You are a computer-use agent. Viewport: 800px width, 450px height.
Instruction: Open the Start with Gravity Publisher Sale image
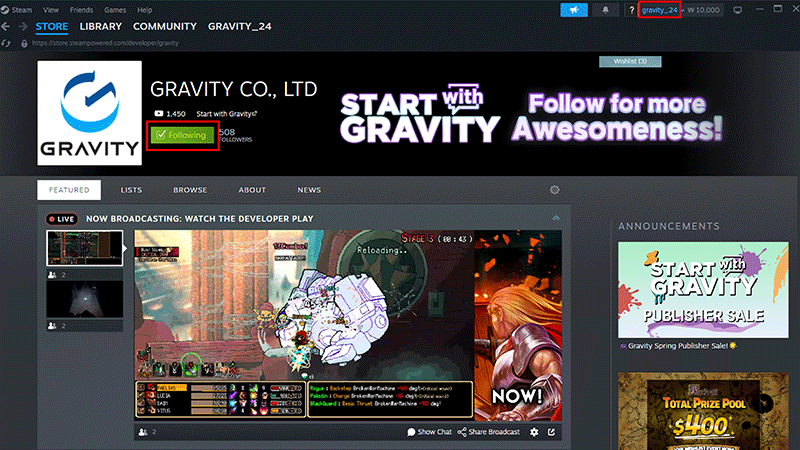pyautogui.click(x=703, y=290)
